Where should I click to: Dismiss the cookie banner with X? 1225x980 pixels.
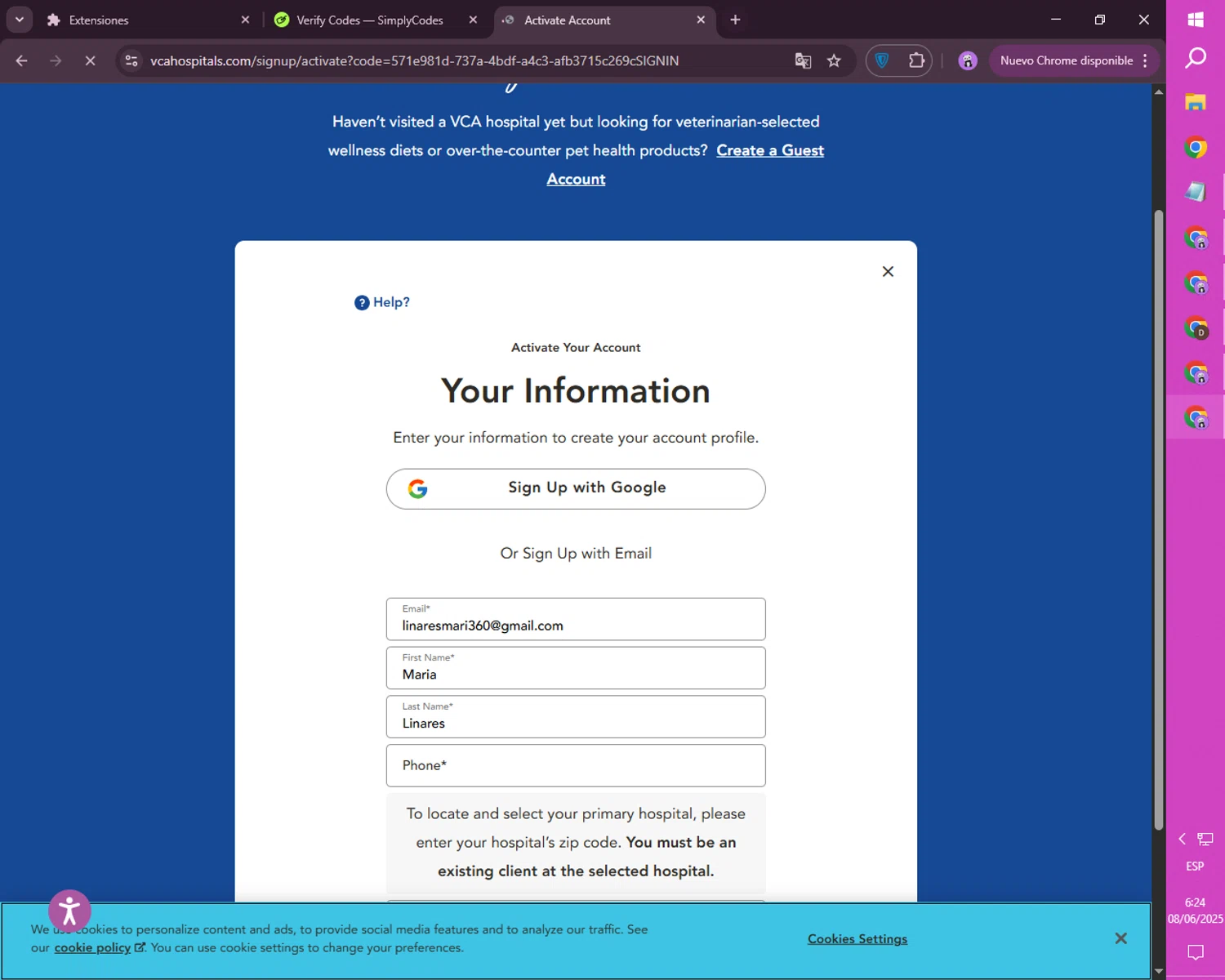coord(1120,938)
